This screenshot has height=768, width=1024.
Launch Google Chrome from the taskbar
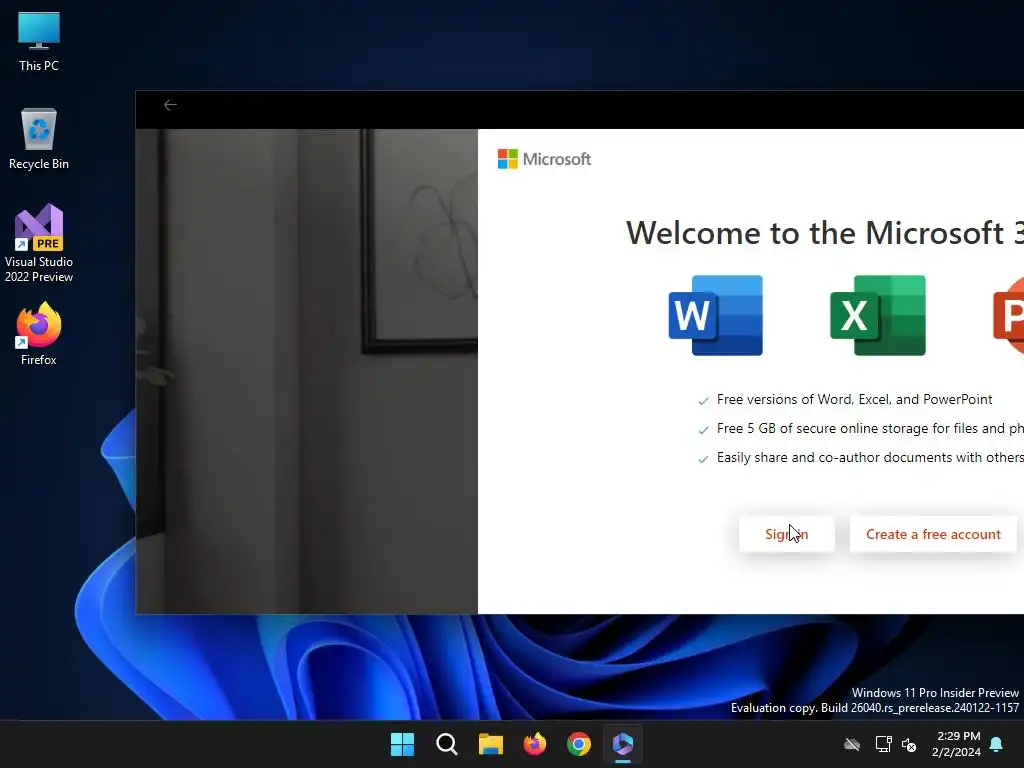(x=579, y=744)
